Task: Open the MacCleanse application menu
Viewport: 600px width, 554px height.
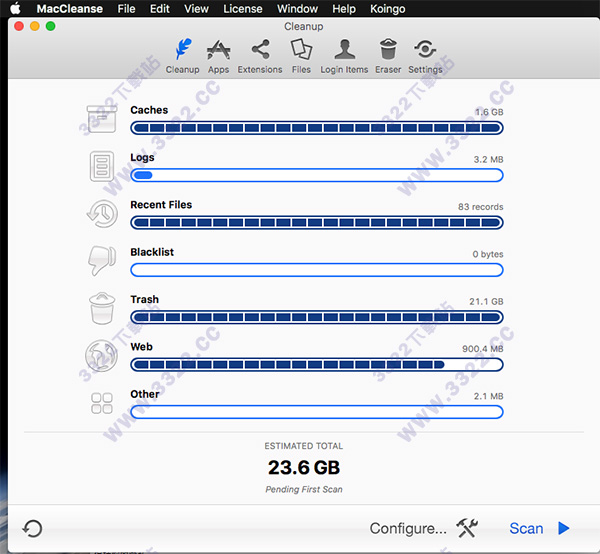Action: click(70, 9)
